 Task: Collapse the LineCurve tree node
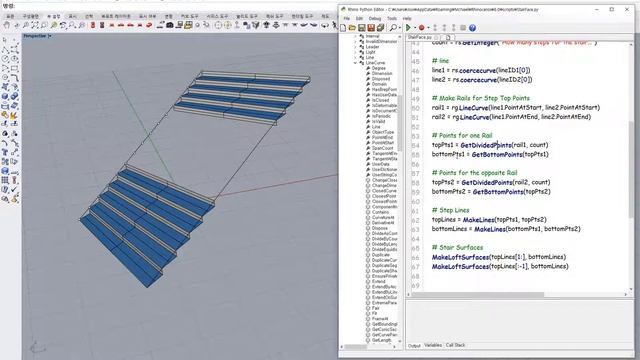click(355, 63)
